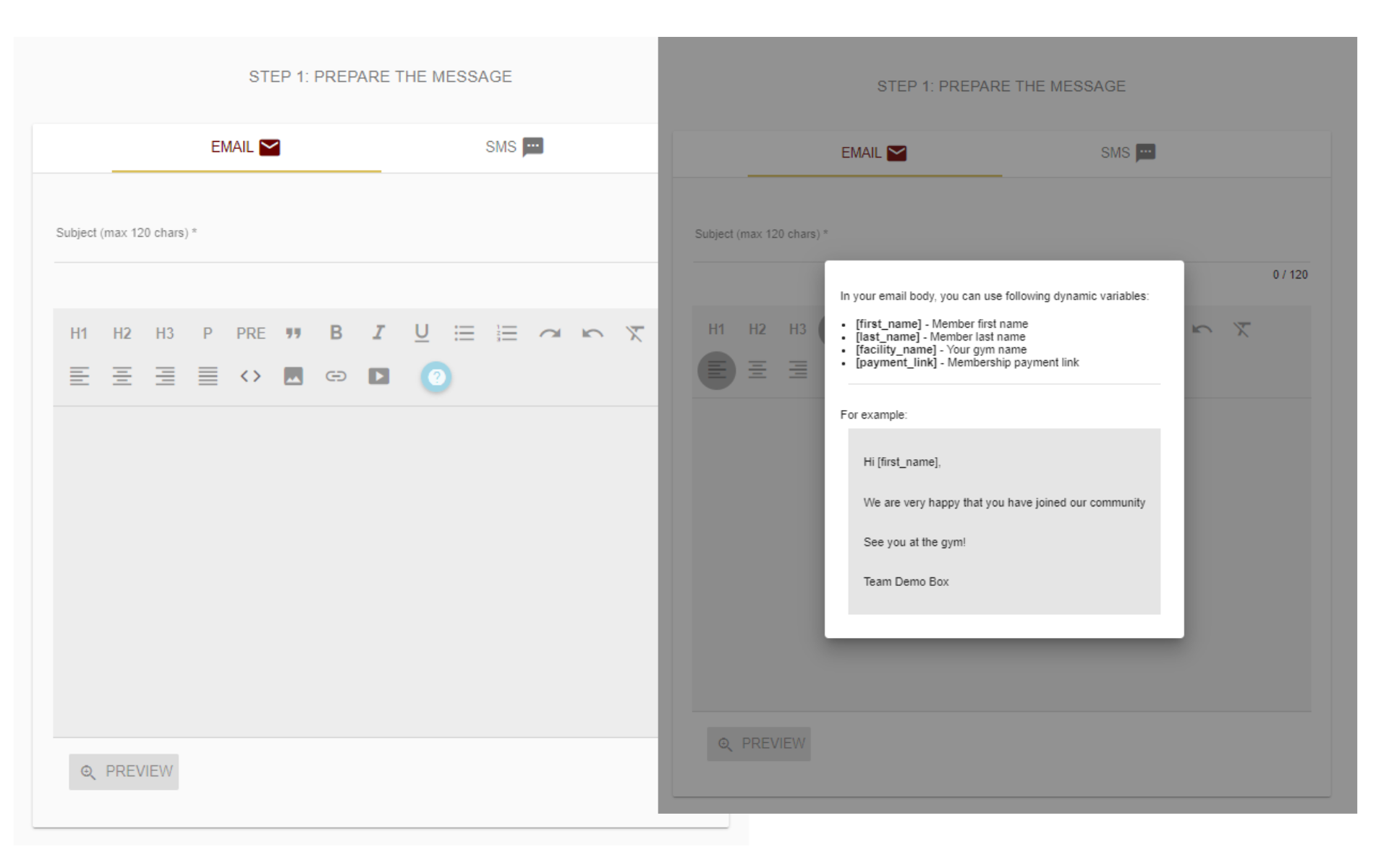The width and height of the screenshot is (1389, 868).
Task: Click the left Subject input field
Action: [x=354, y=250]
